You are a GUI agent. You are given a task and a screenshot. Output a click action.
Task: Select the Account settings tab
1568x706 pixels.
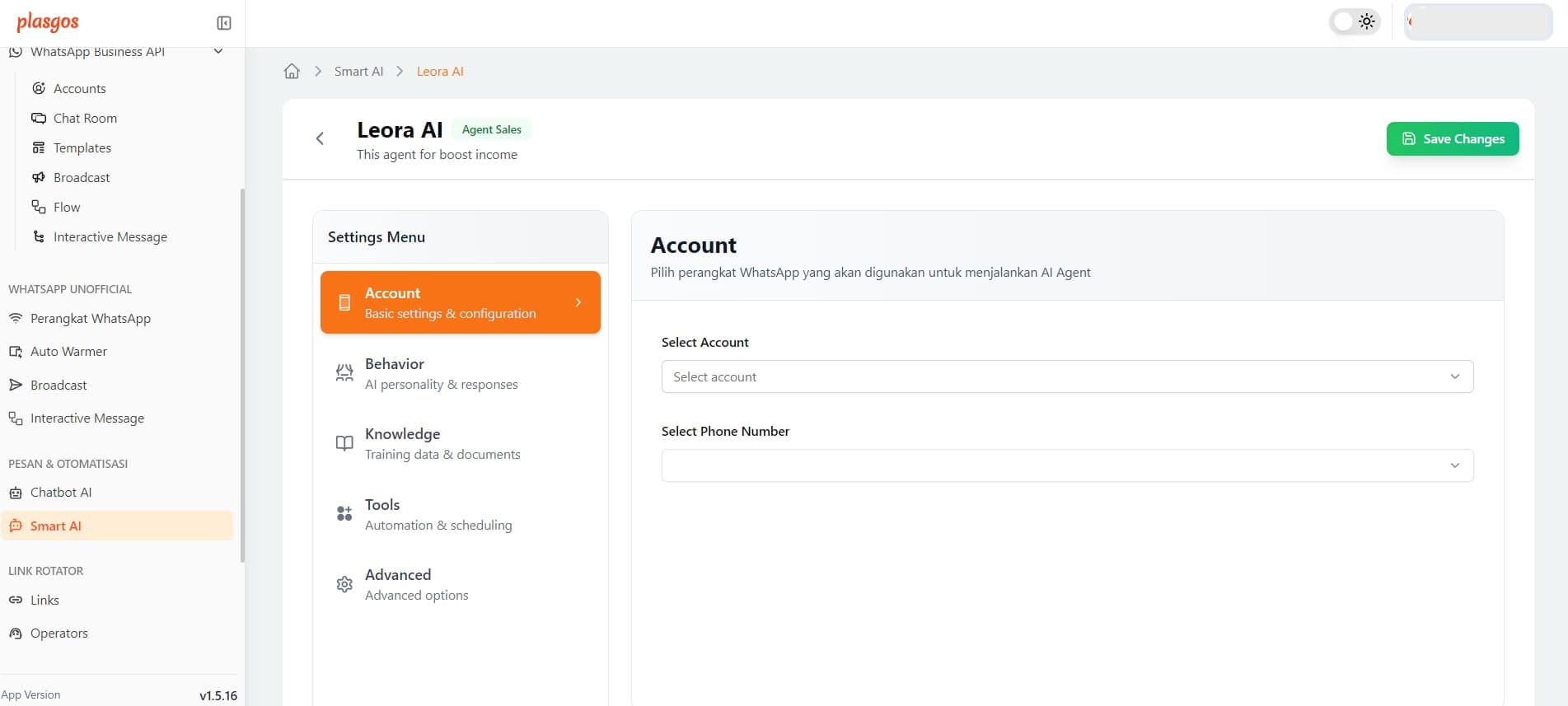click(461, 302)
